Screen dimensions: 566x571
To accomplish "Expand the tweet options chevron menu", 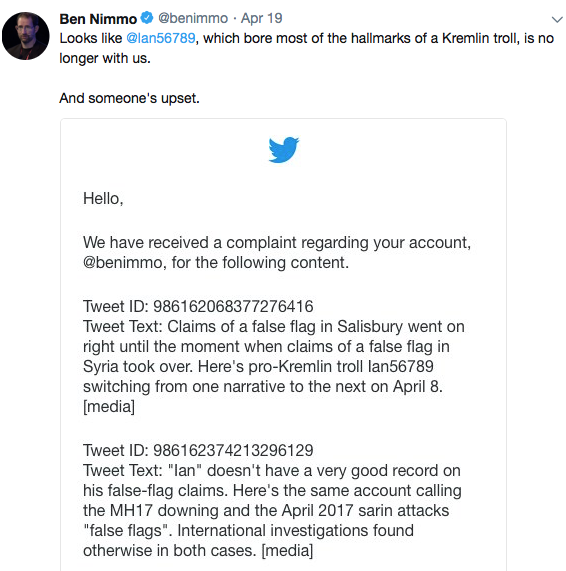I will click(557, 19).
